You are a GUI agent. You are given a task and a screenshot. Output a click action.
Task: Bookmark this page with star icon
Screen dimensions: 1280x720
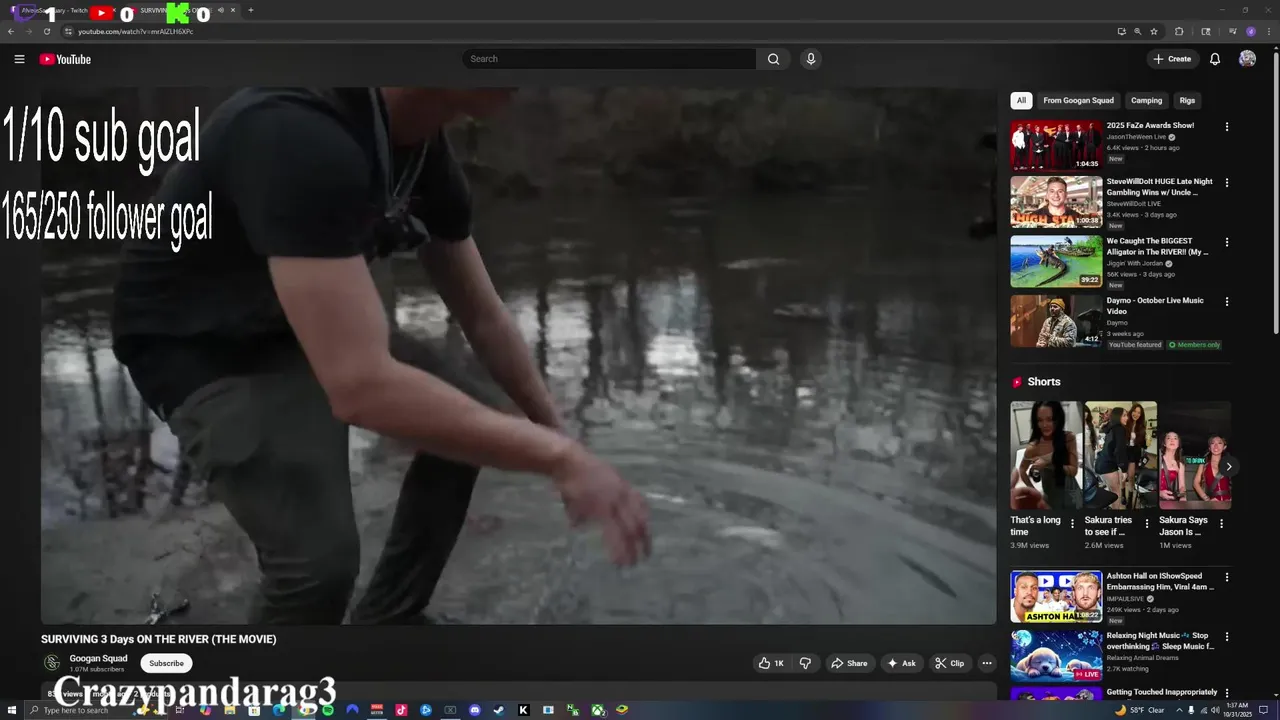click(1153, 31)
